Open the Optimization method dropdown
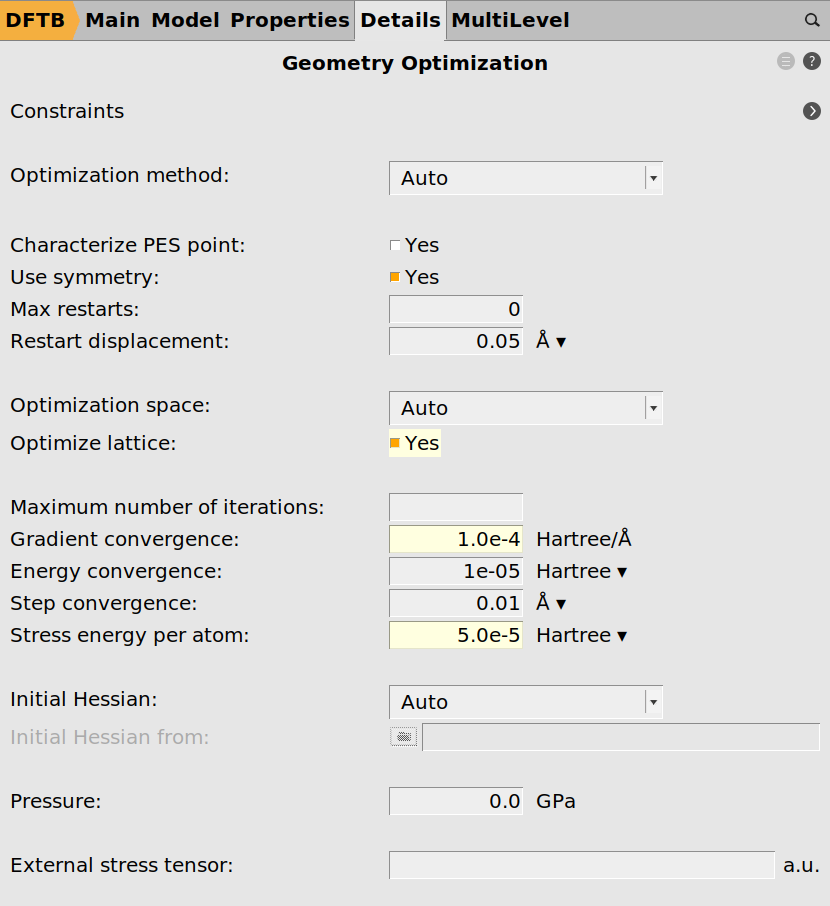The width and height of the screenshot is (830, 906). [x=525, y=178]
